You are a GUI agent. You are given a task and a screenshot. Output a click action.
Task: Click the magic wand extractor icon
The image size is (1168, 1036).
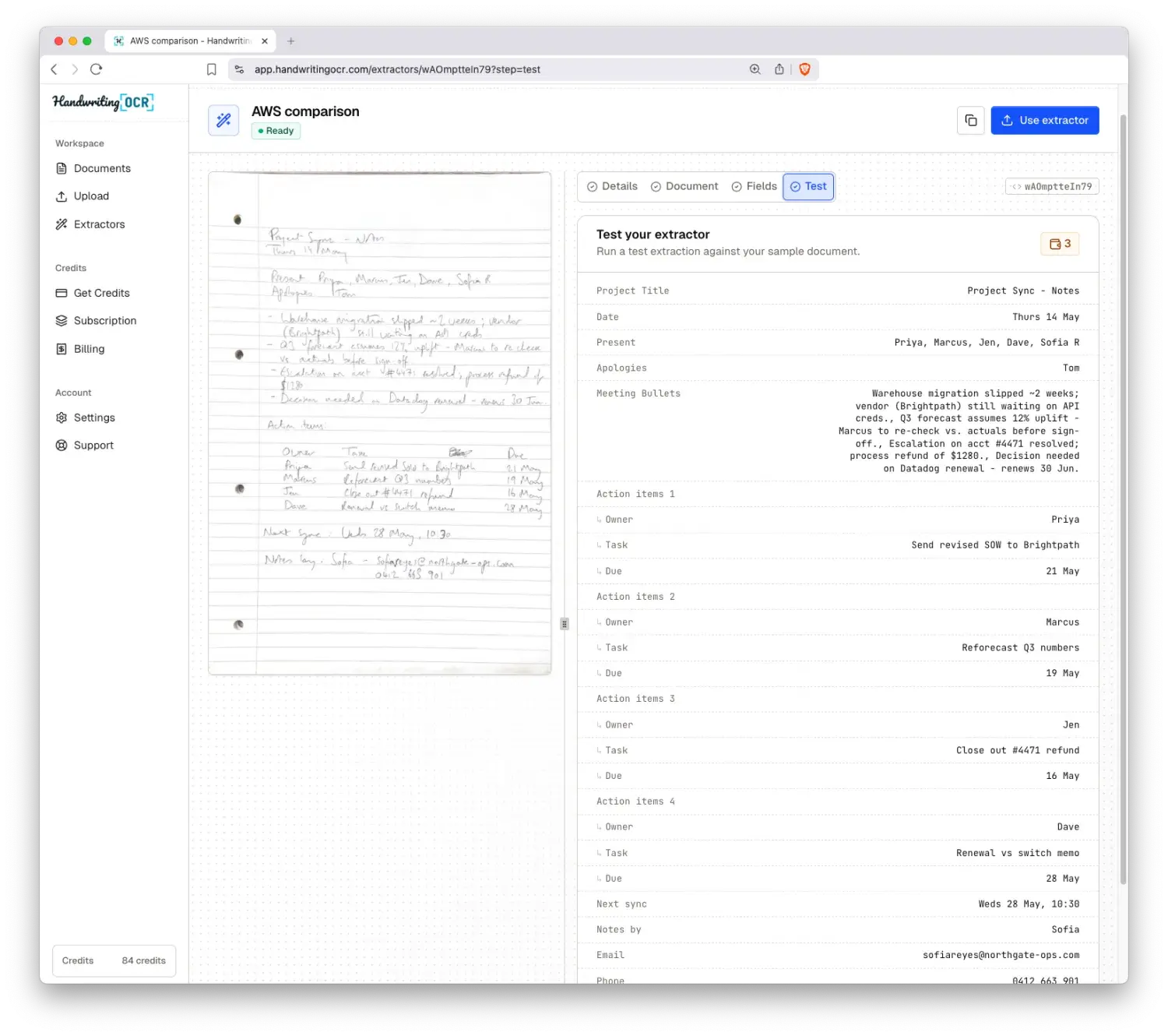coord(223,120)
